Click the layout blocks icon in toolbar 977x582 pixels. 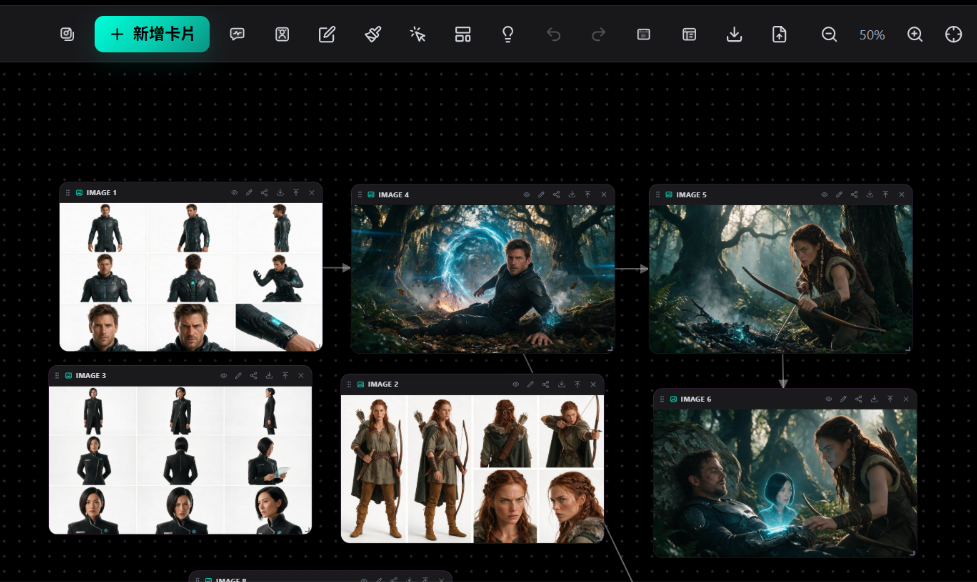(x=463, y=34)
